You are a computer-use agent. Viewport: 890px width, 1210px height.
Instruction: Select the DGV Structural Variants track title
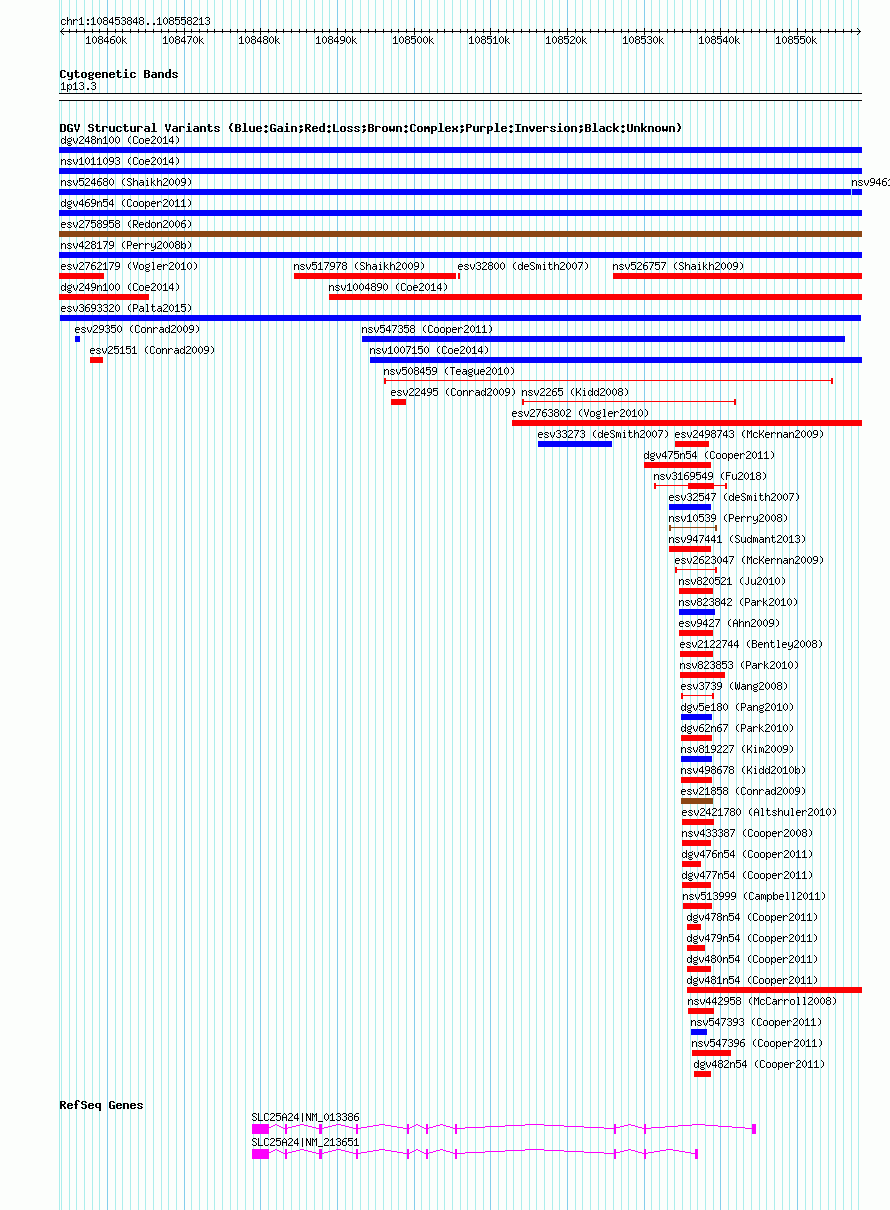[371, 128]
